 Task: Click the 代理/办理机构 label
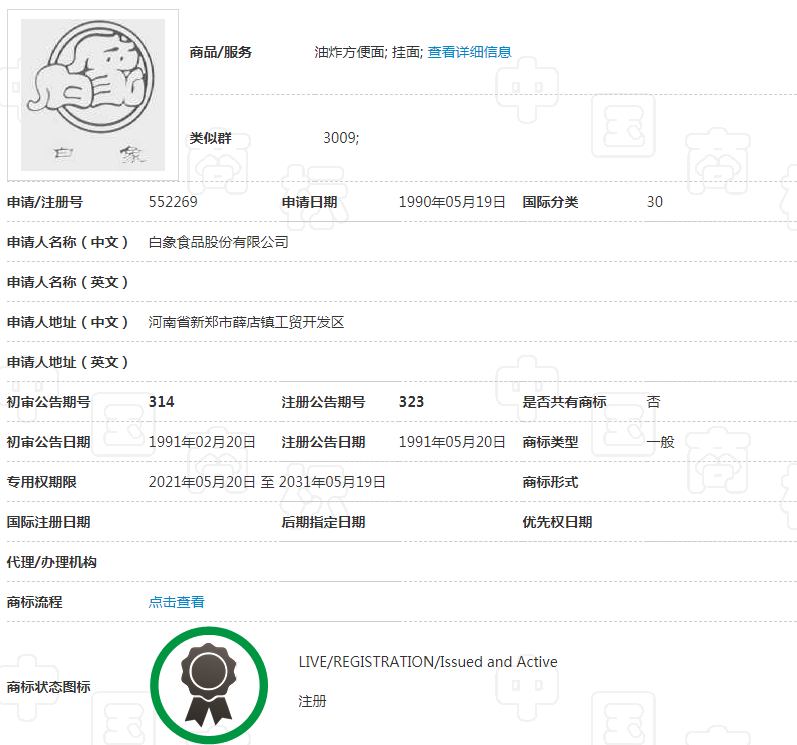click(x=51, y=563)
